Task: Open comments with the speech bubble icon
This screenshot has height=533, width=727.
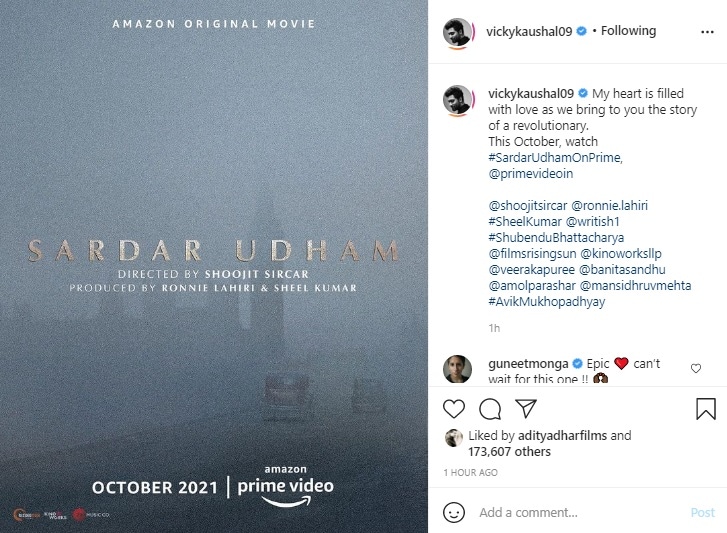Action: 490,409
